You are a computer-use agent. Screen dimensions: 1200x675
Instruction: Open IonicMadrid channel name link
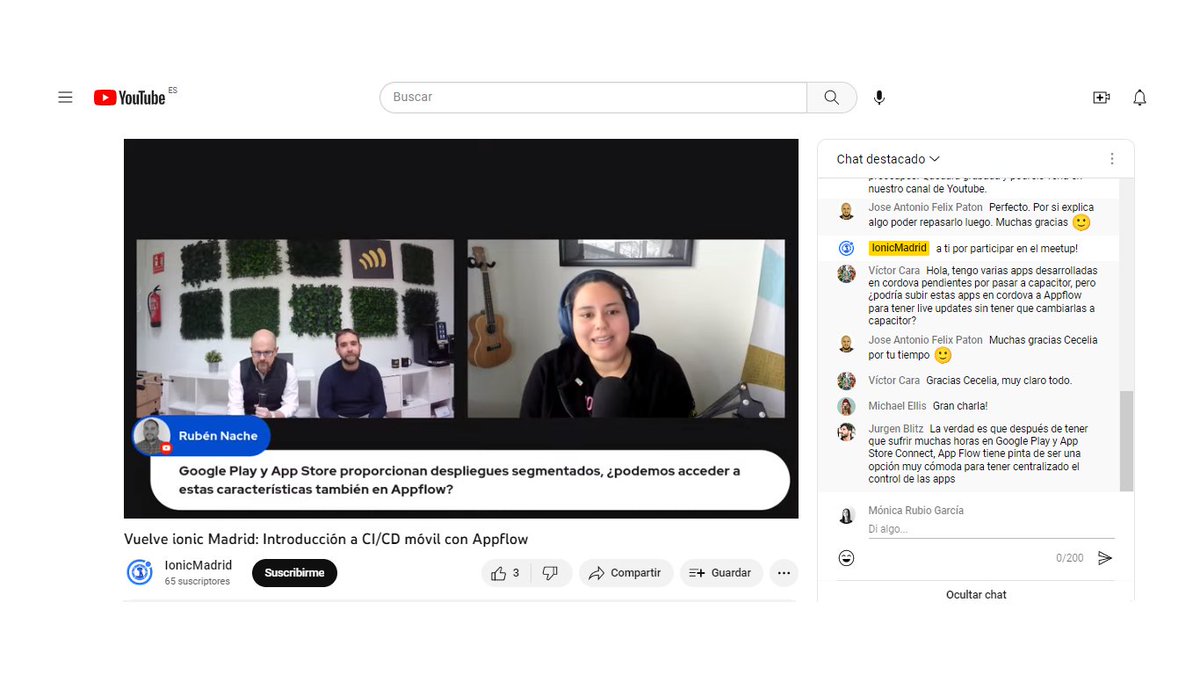tap(198, 565)
